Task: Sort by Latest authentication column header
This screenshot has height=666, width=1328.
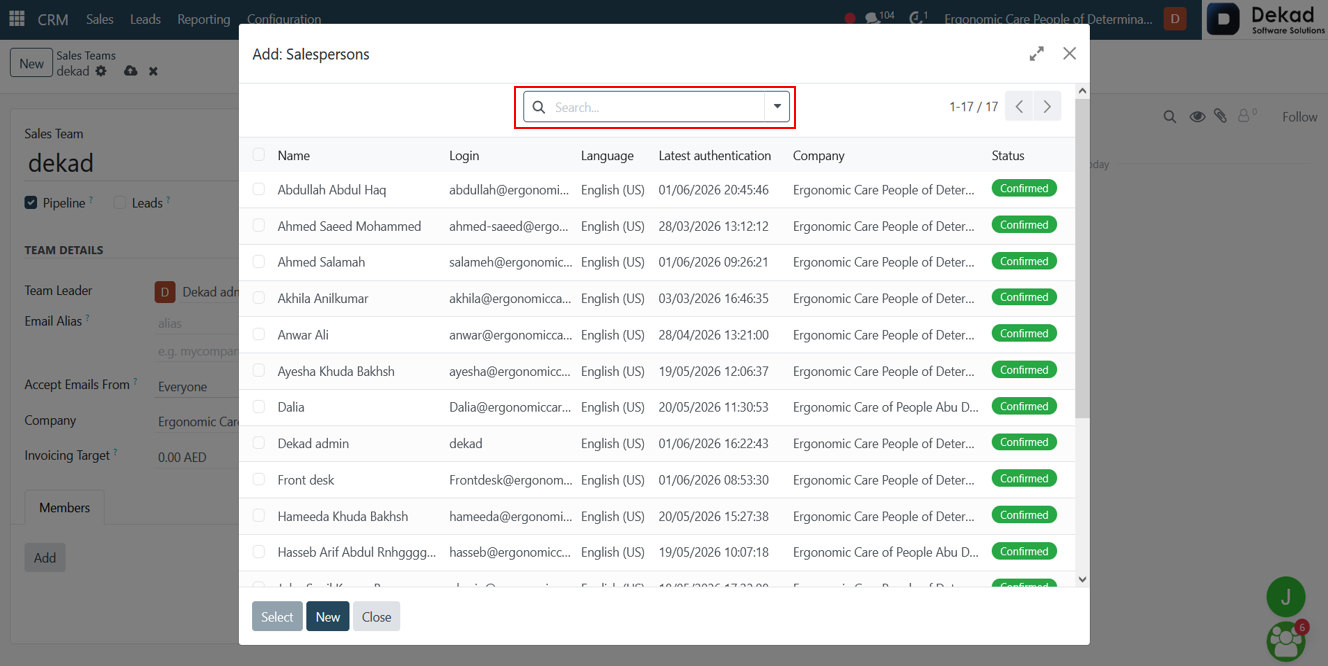Action: 714,156
